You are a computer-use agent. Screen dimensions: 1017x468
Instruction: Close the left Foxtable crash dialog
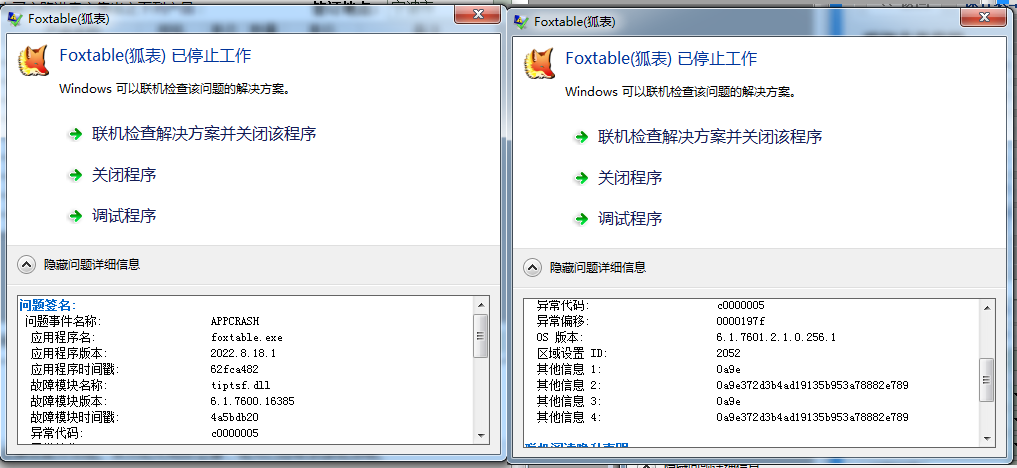(477, 14)
